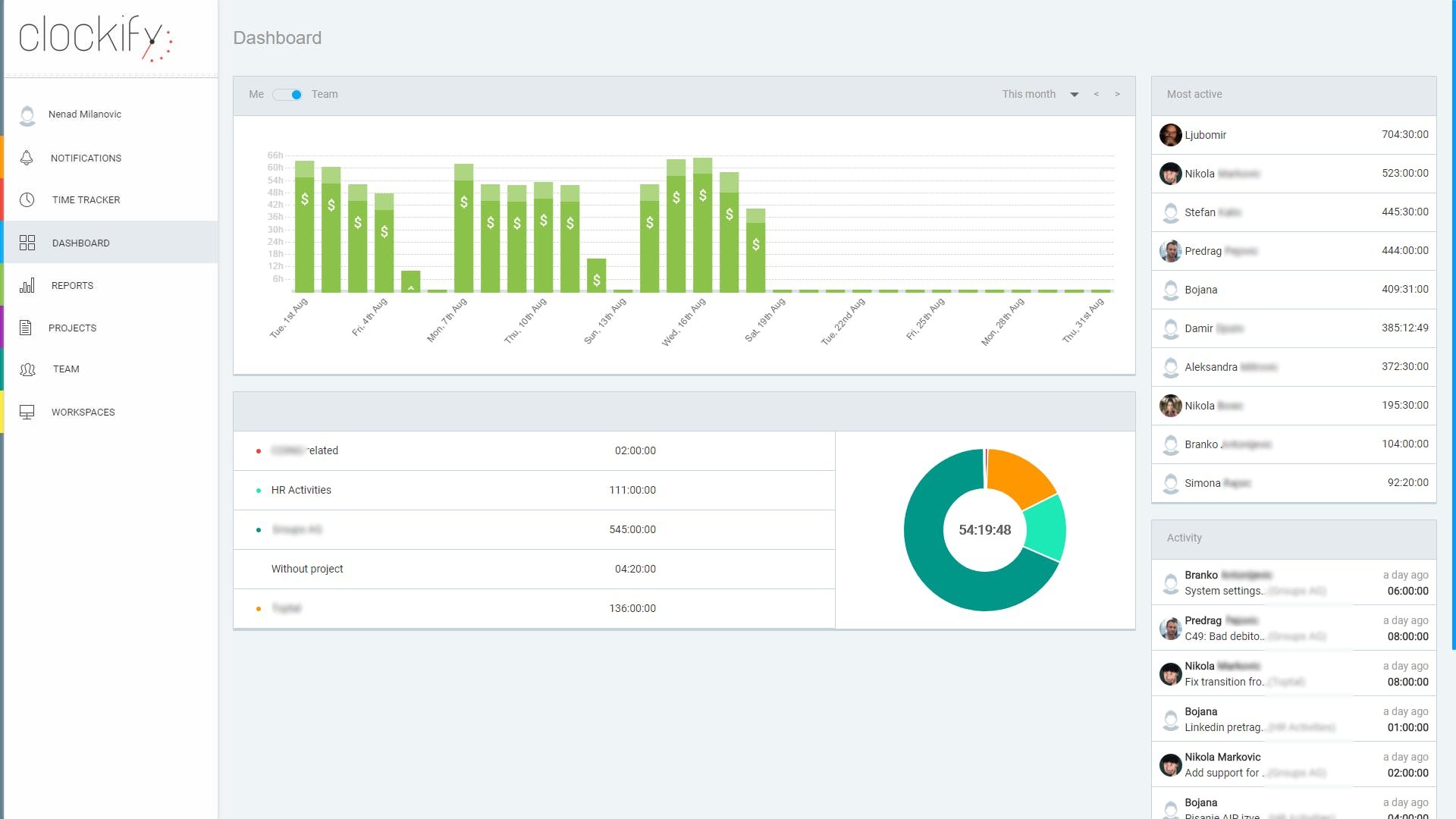Screen dimensions: 1456x819
Task: Click Bojana's total 409:31:00
Action: pyautogui.click(x=1404, y=289)
